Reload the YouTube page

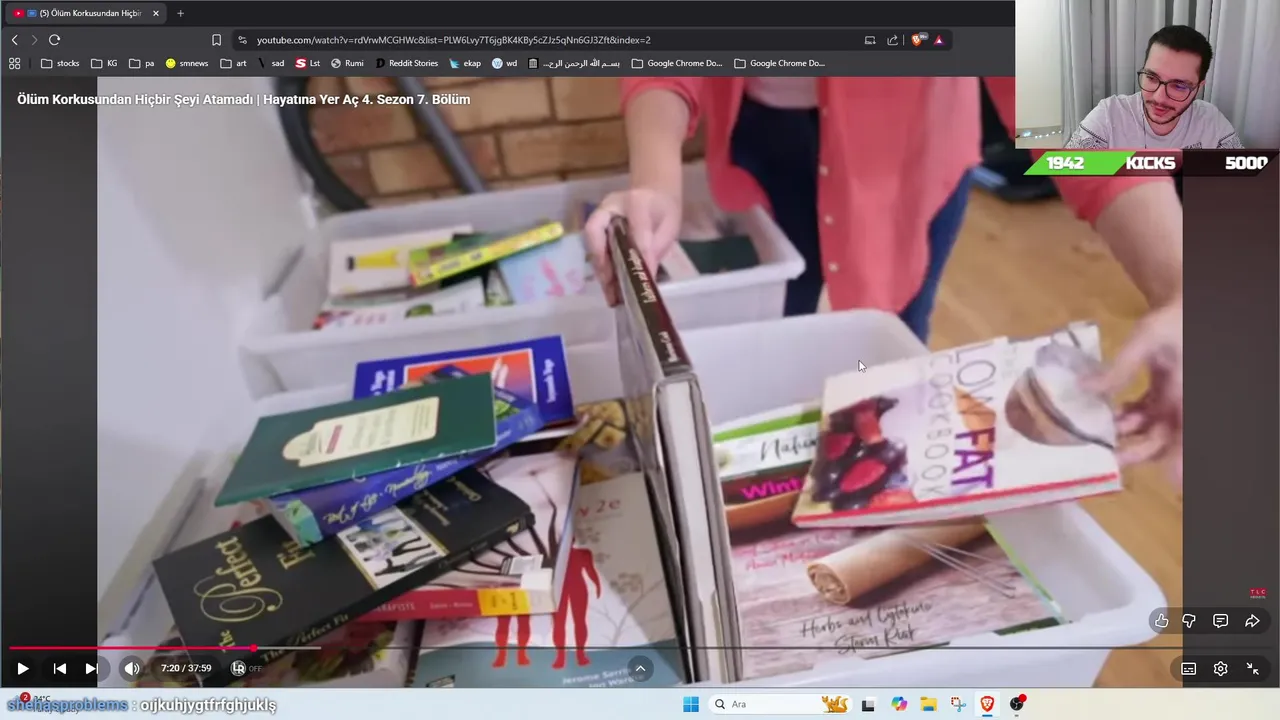(54, 40)
